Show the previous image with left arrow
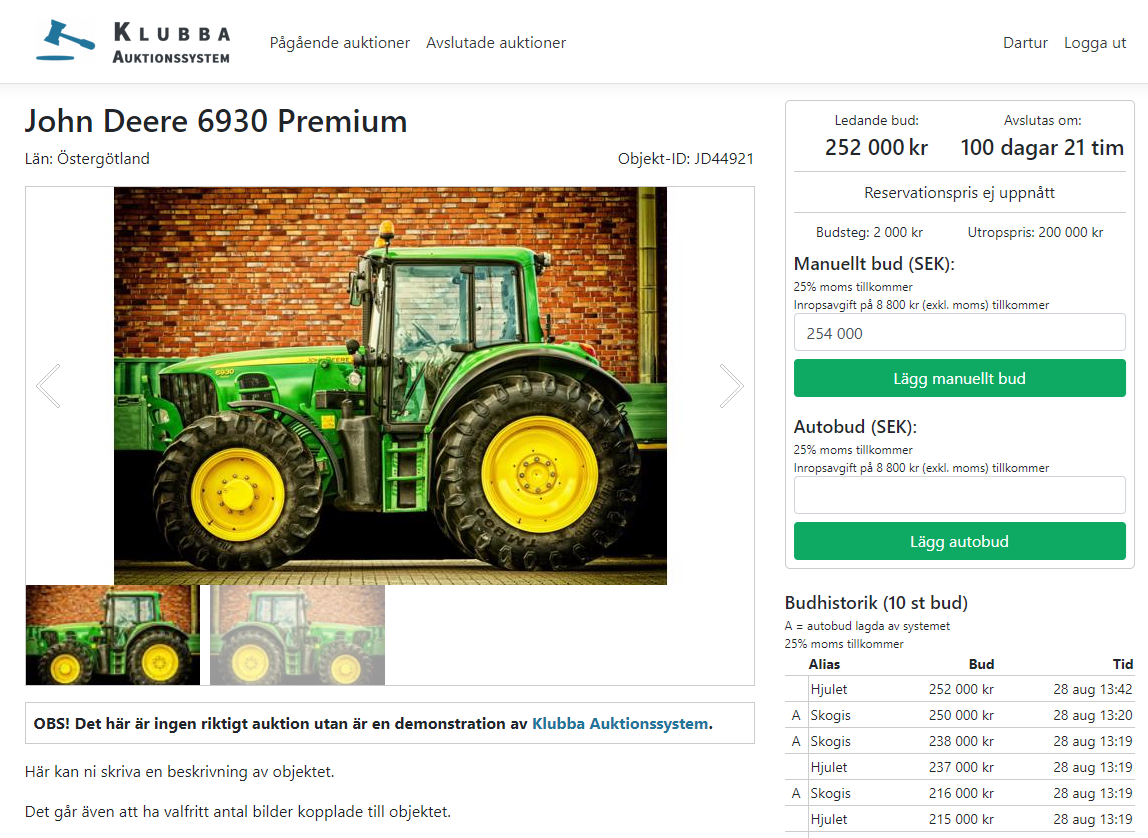Screen dimensions: 1148x838 [48, 386]
